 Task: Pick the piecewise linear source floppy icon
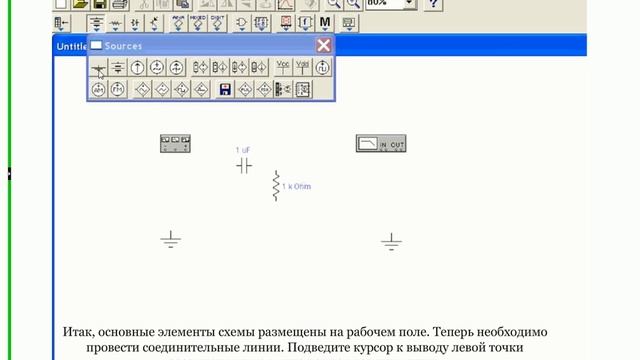225,89
